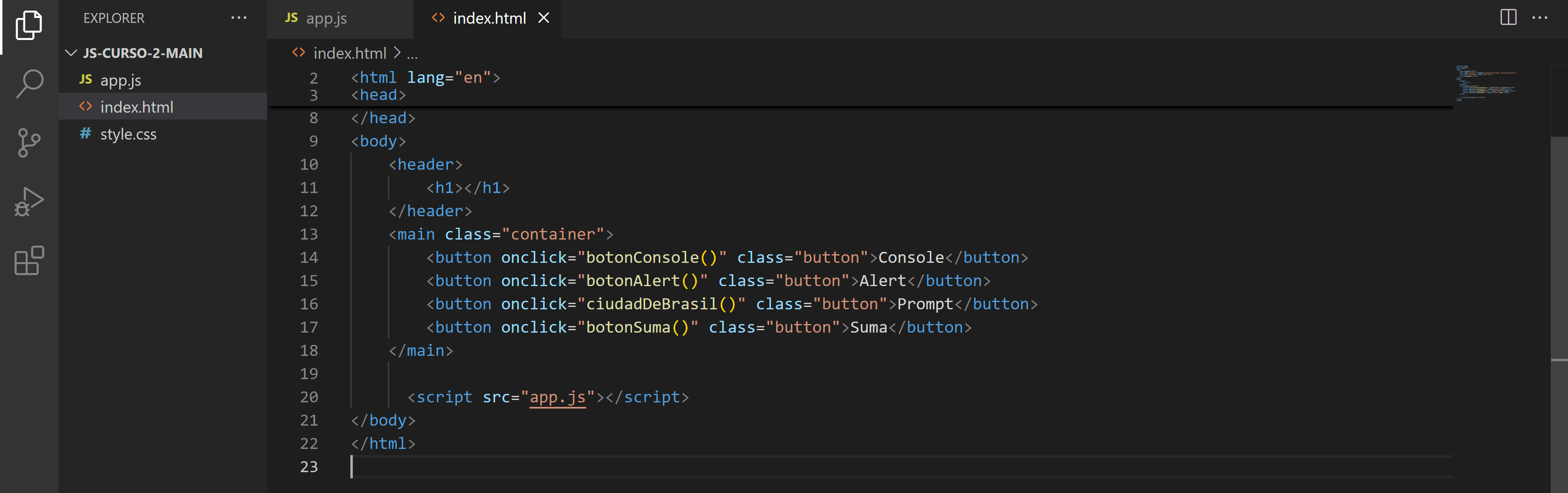Open the editor more actions menu
The height and width of the screenshot is (493, 1568).
(x=1539, y=18)
